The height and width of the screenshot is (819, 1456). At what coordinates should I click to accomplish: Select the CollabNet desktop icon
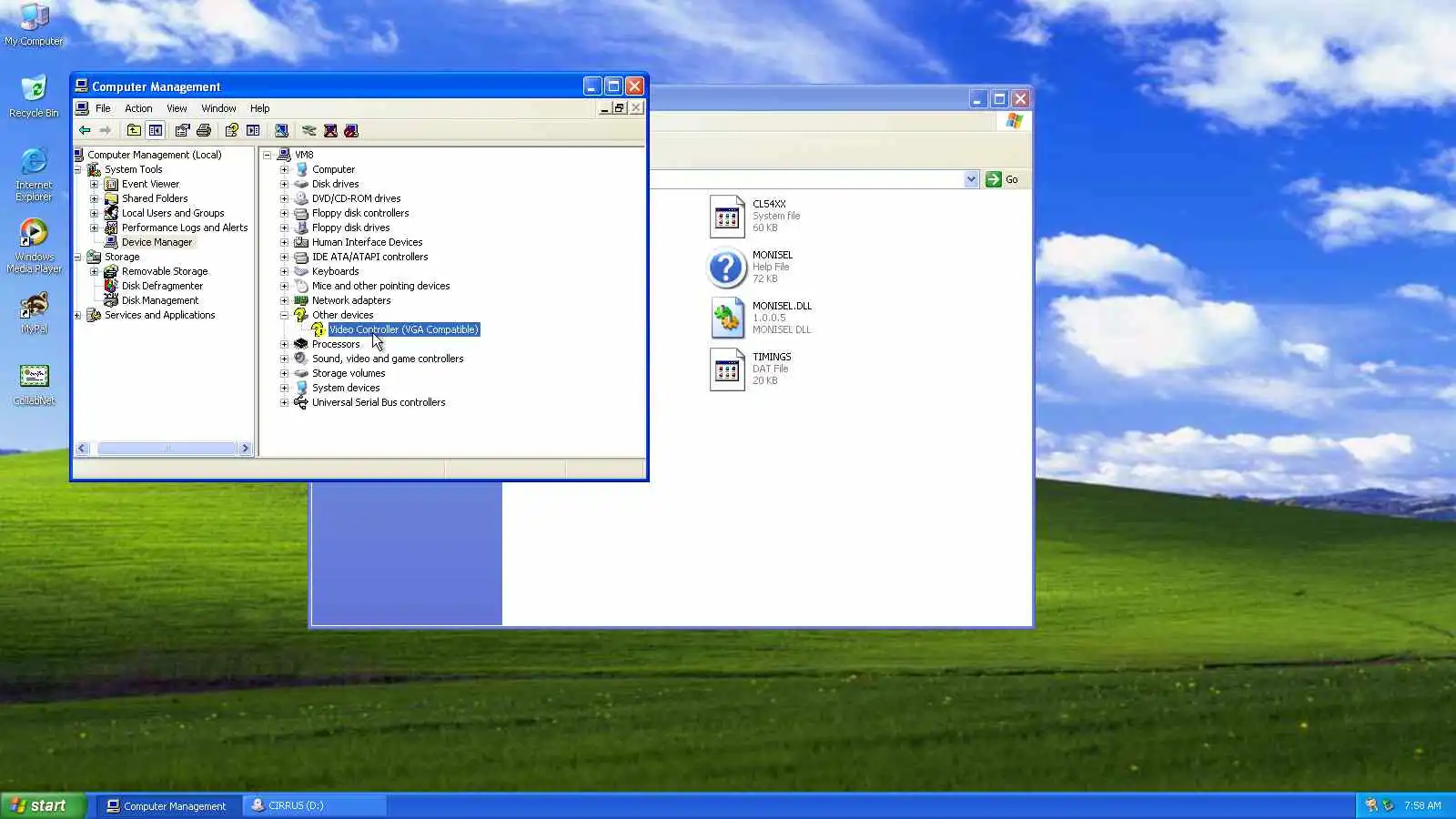(34, 384)
